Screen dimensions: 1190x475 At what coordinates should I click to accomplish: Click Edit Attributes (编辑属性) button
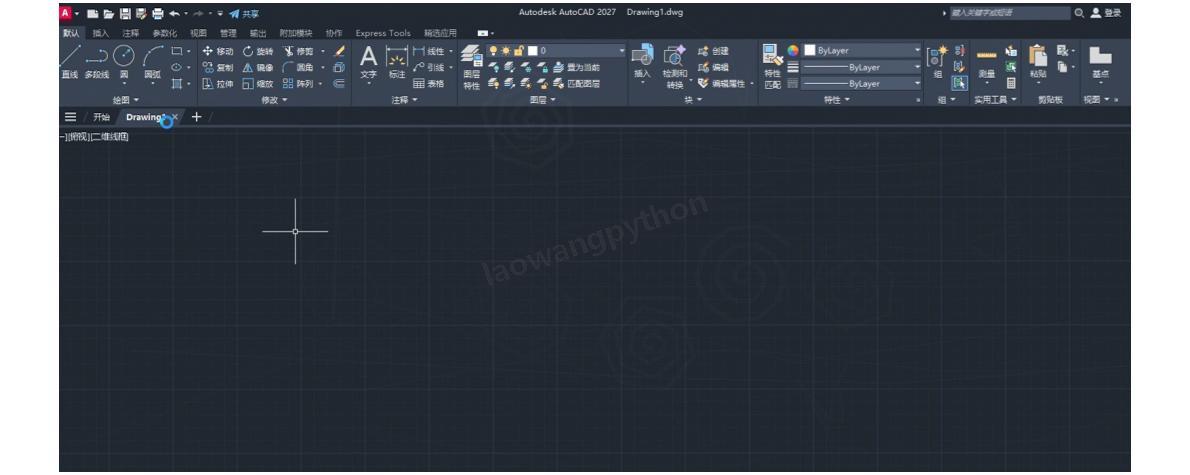click(x=722, y=83)
